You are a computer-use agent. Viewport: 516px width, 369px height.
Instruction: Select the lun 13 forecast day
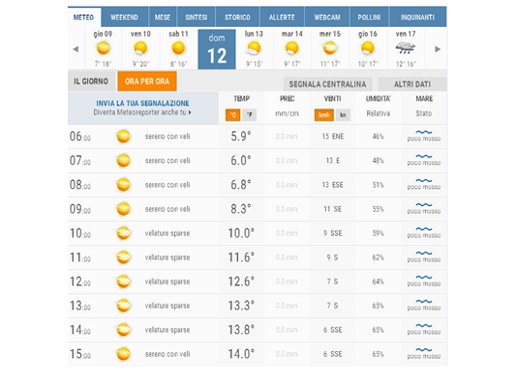(254, 49)
